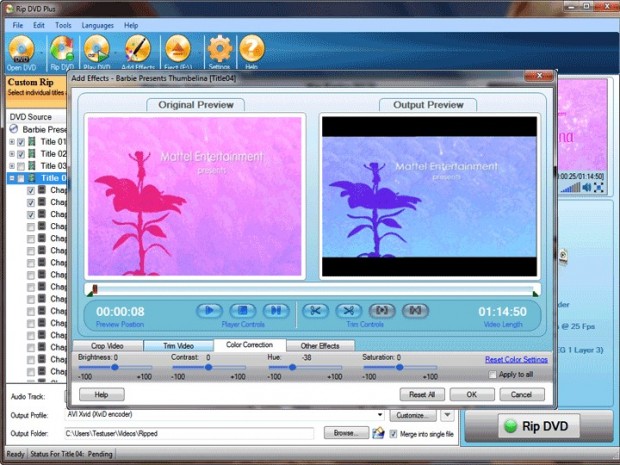Viewport: 620px width, 465px height.
Task: Enable the Apply to all checkbox
Action: click(492, 374)
